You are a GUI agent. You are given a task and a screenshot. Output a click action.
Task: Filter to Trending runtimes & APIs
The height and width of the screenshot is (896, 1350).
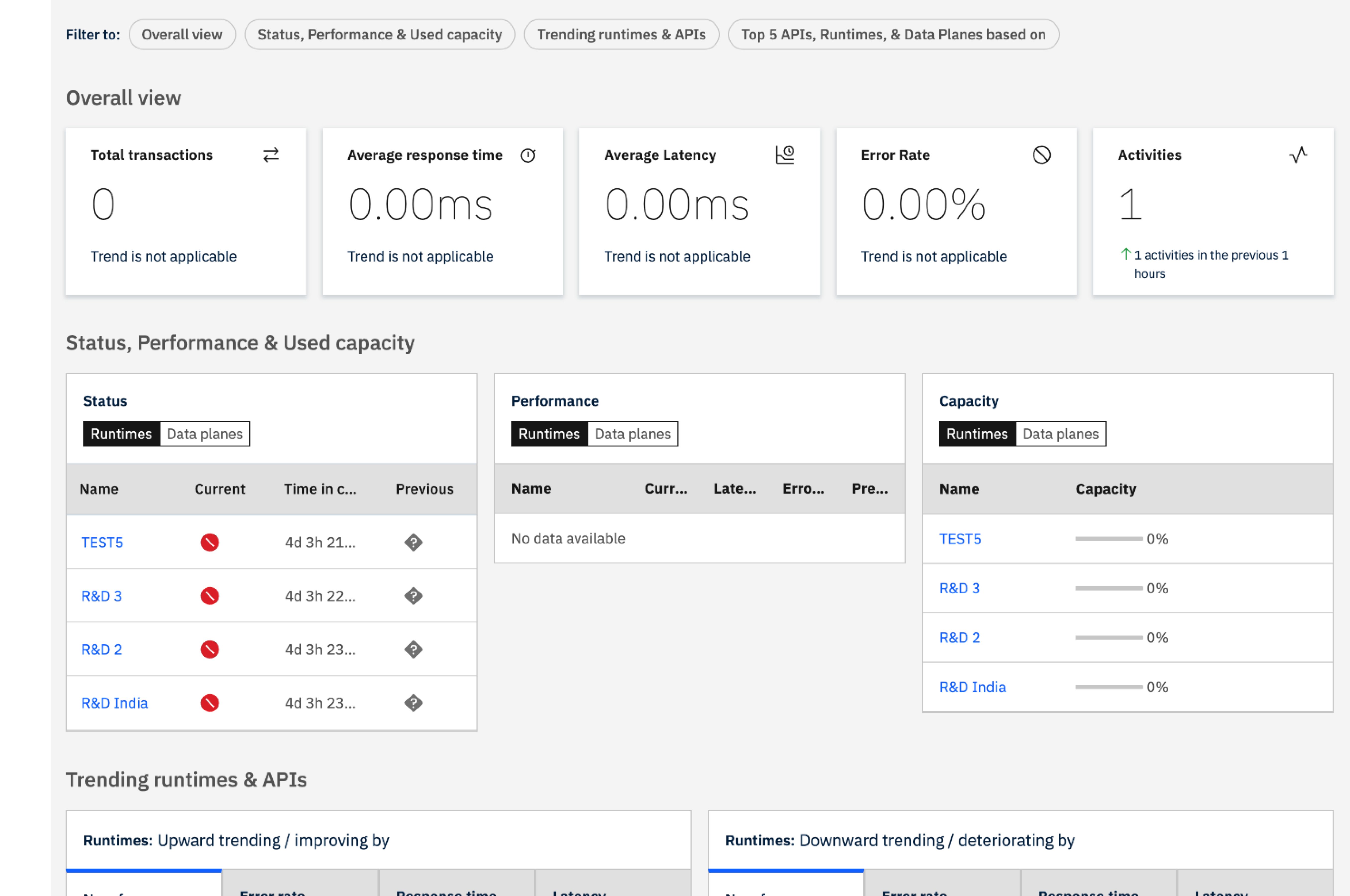(621, 35)
